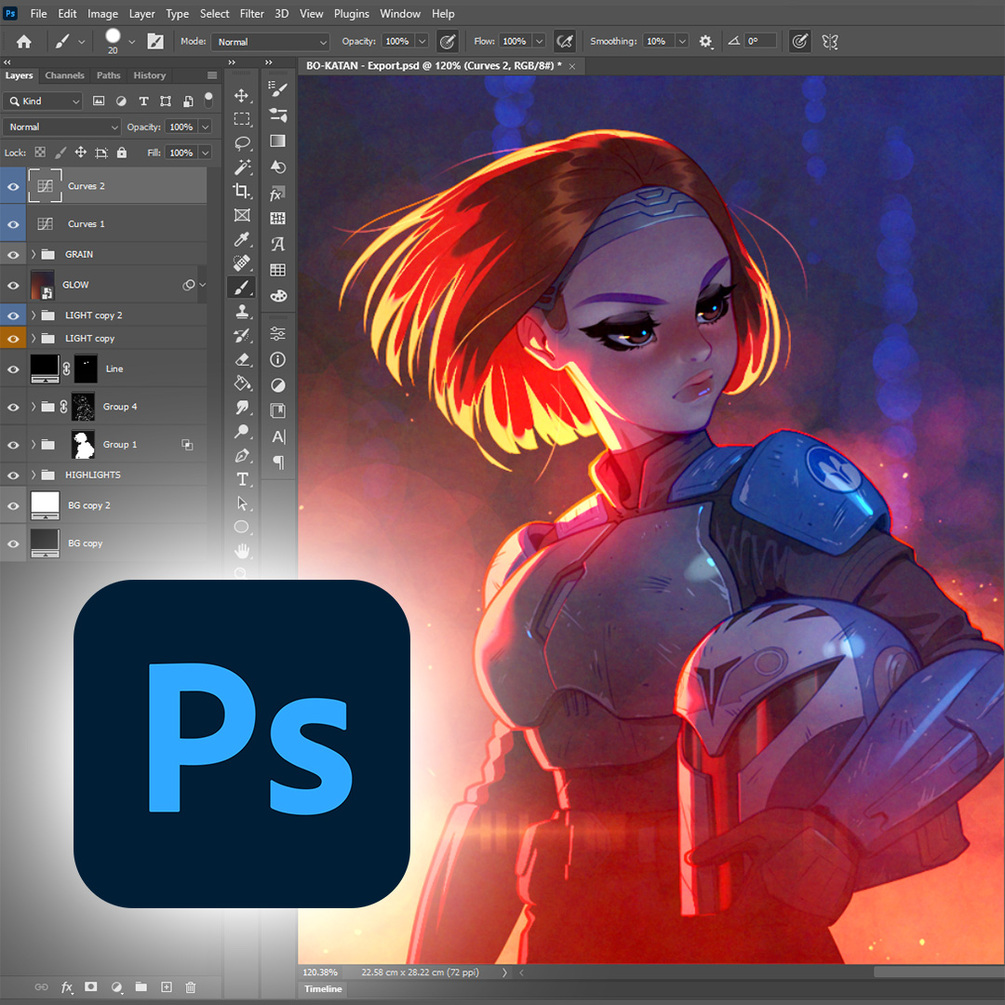Click the Home icon in options bar

point(24,42)
